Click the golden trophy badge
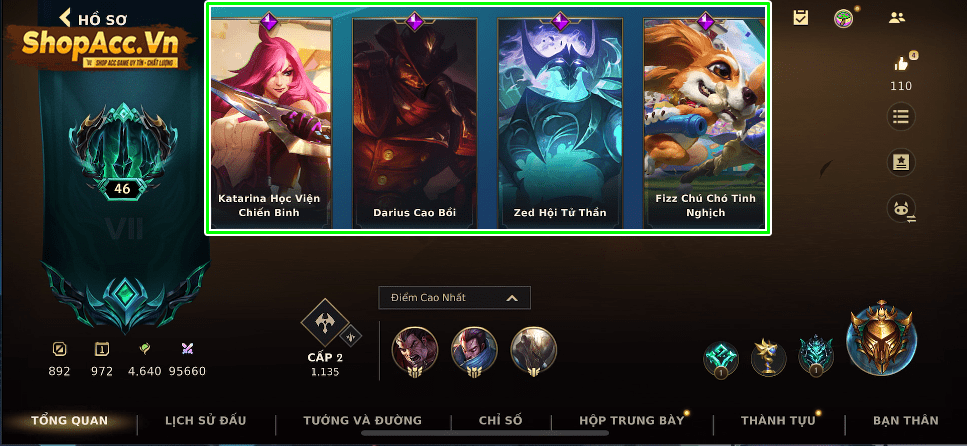Viewport: 967px width, 446px height. 768,358
